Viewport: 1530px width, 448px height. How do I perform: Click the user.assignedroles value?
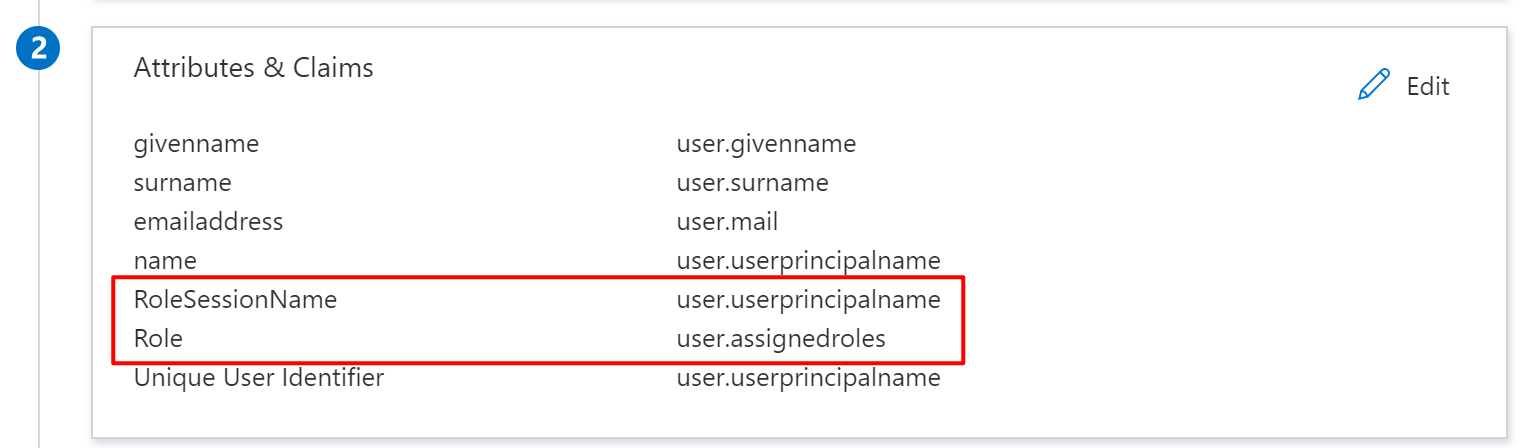pos(781,339)
